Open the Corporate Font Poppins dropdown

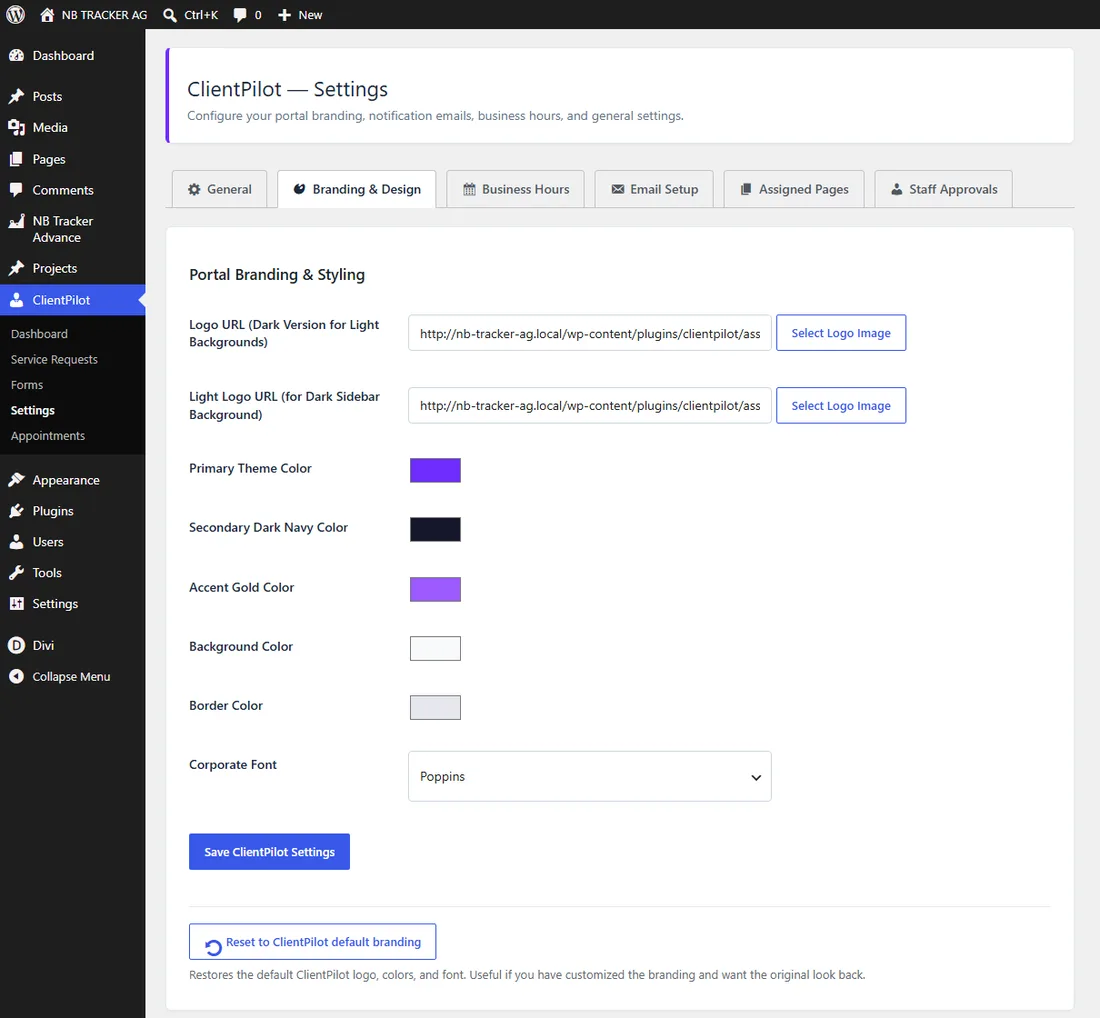click(x=589, y=777)
